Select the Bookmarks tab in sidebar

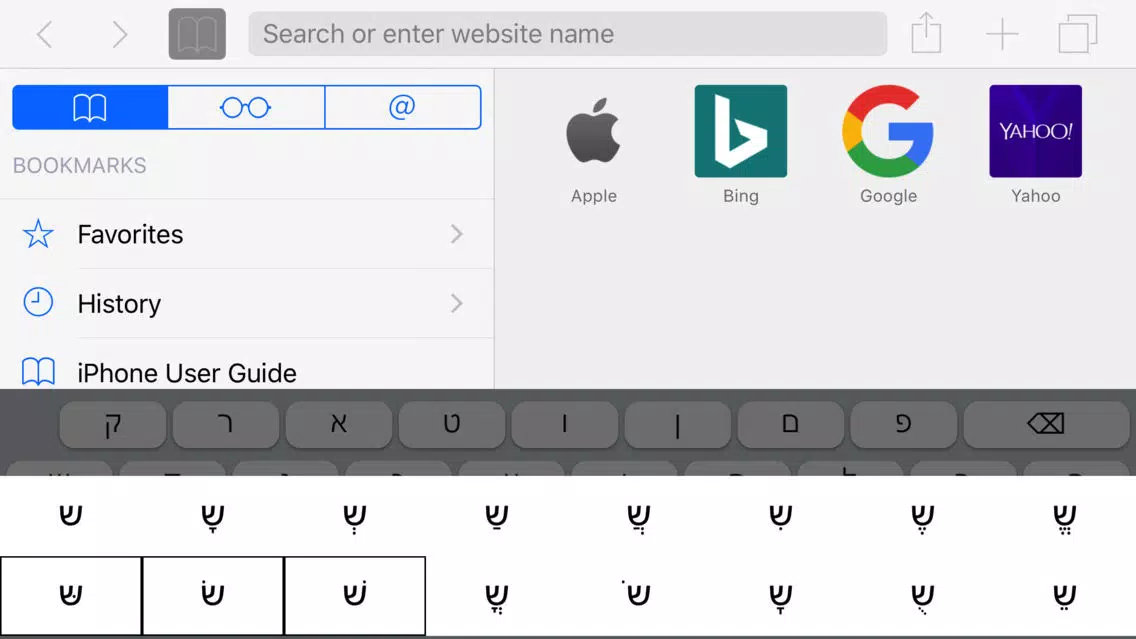coord(90,107)
